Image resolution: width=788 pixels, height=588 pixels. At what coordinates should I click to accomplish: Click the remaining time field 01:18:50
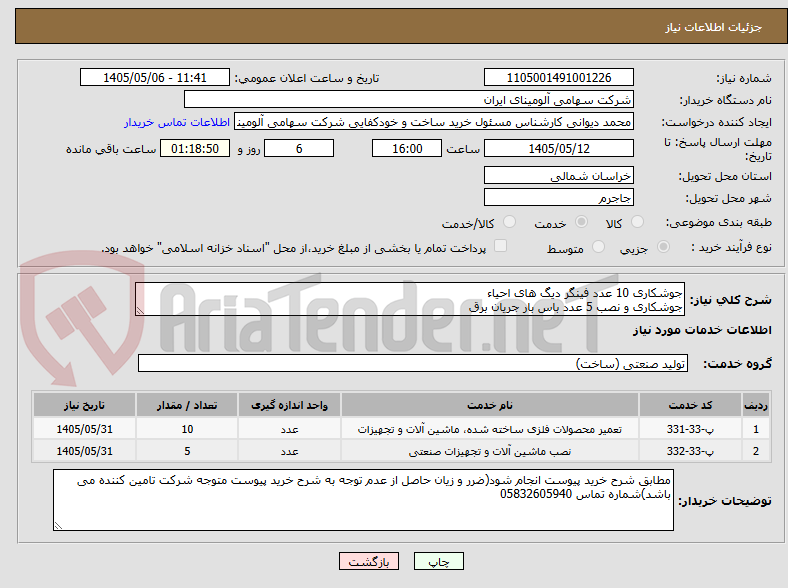(195, 148)
